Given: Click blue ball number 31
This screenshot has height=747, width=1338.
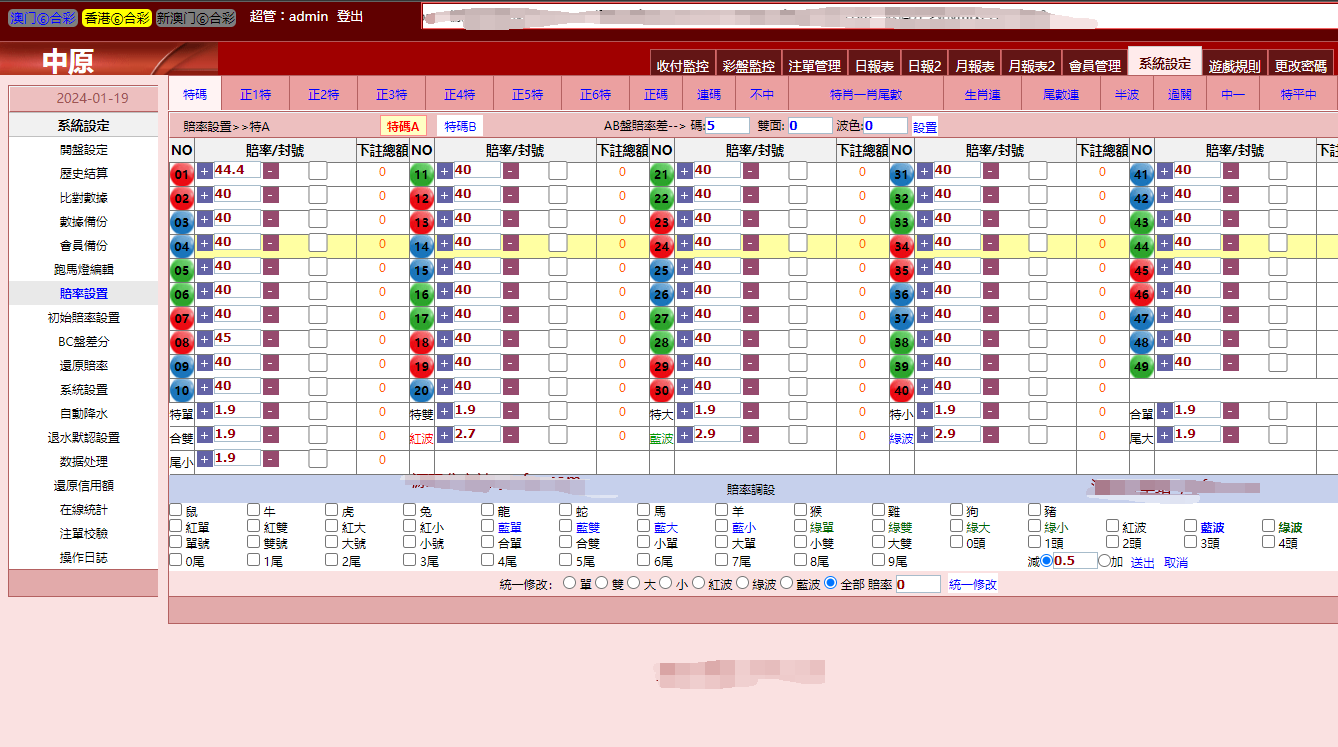Looking at the screenshot, I should pyautogui.click(x=901, y=175).
